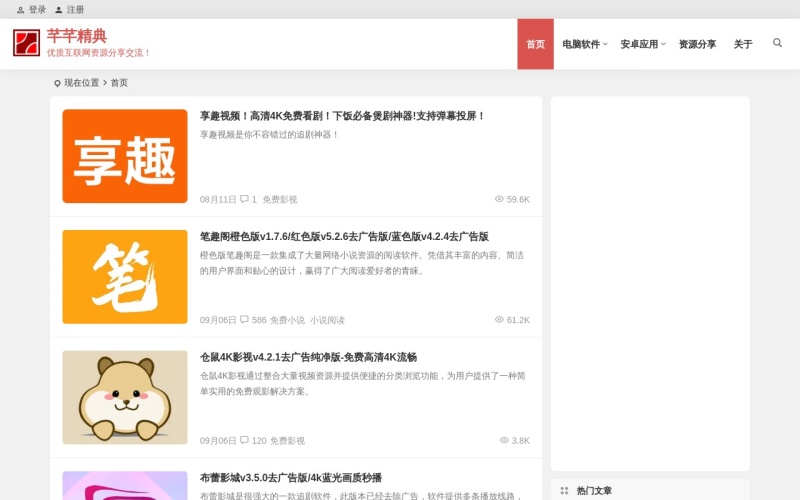Click 09月06日 date on 笔趣阁 post
The image size is (800, 500).
pos(218,320)
